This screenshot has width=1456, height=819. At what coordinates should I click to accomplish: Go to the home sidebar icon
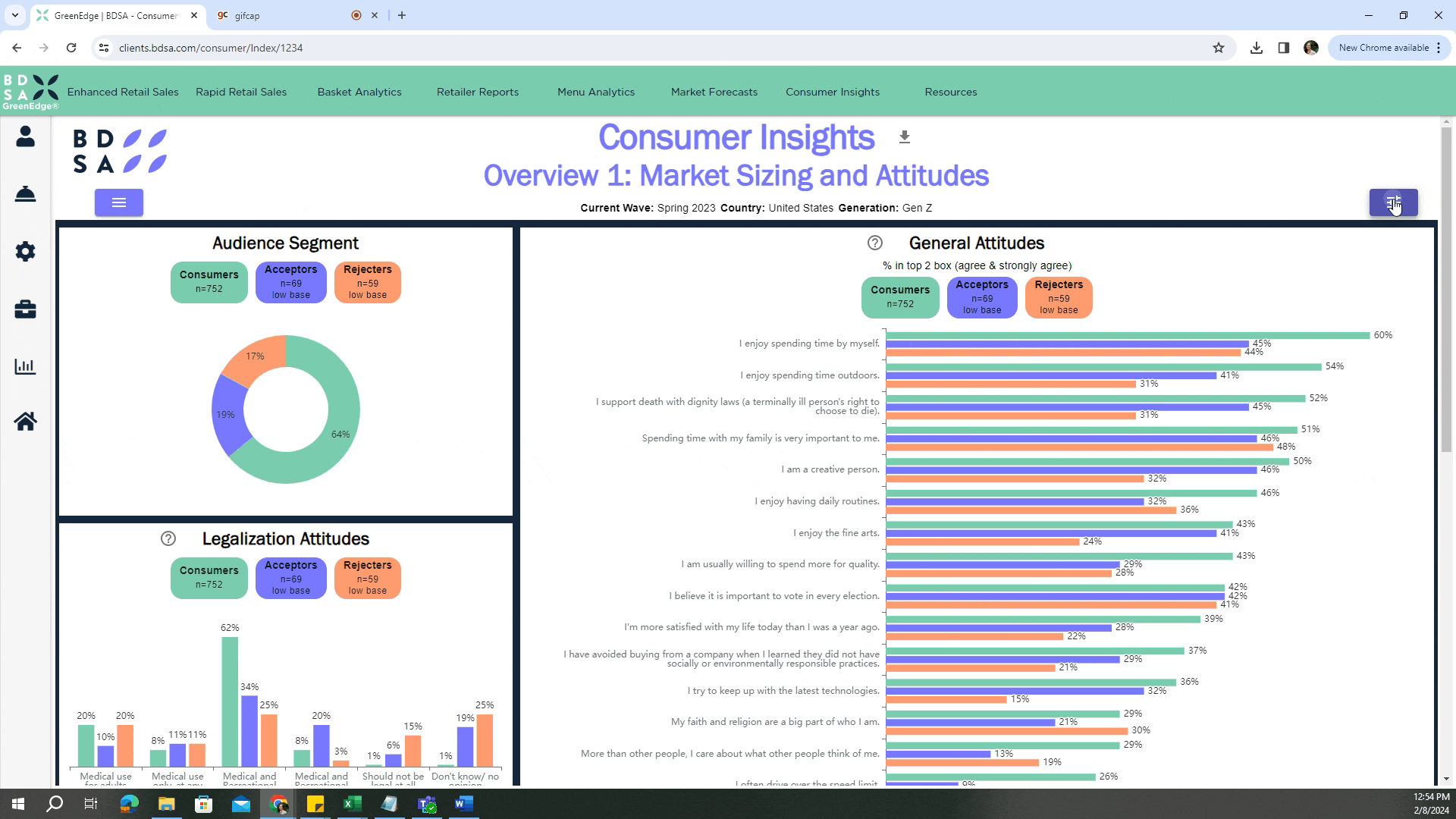tap(25, 422)
